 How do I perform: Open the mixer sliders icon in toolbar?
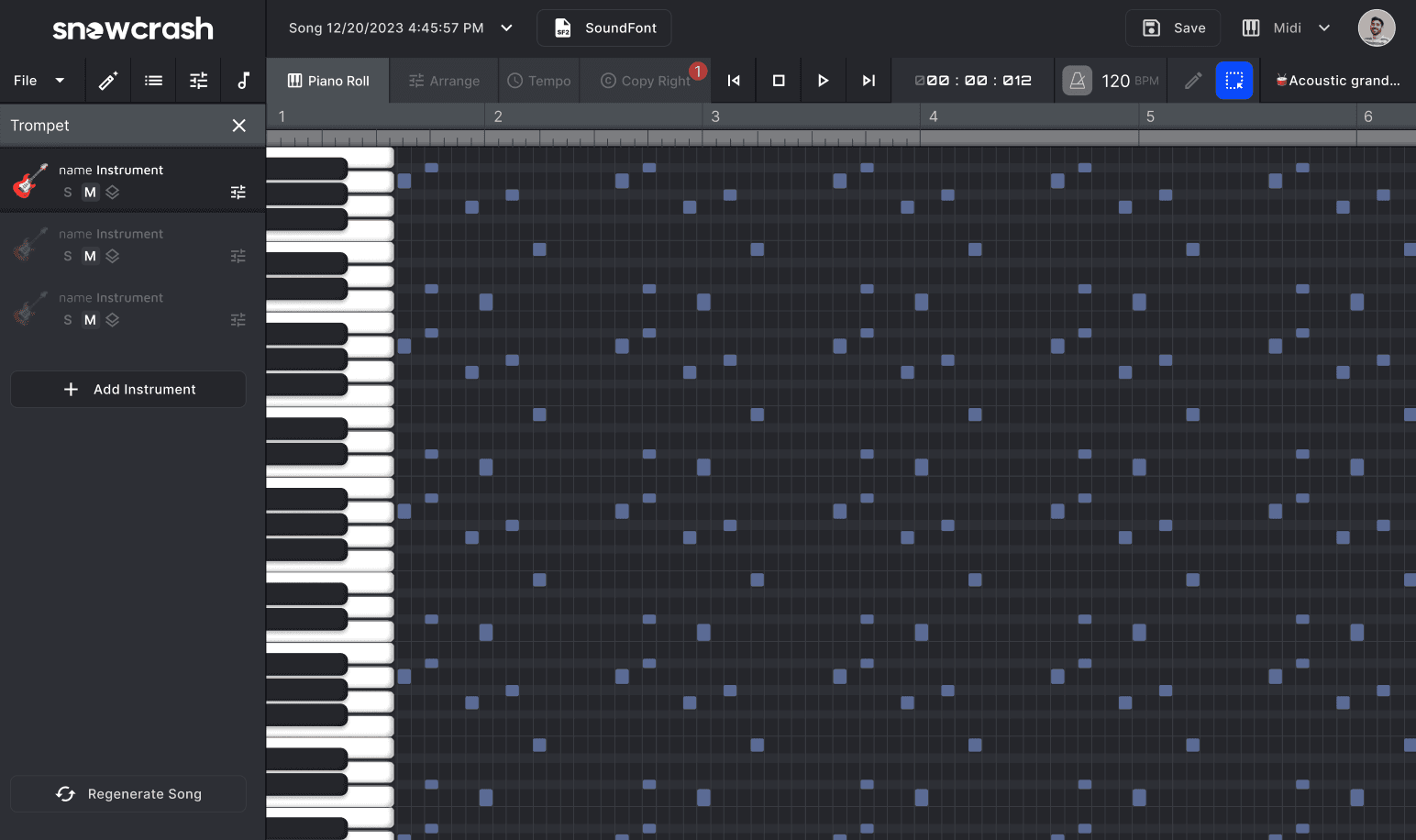tap(198, 81)
